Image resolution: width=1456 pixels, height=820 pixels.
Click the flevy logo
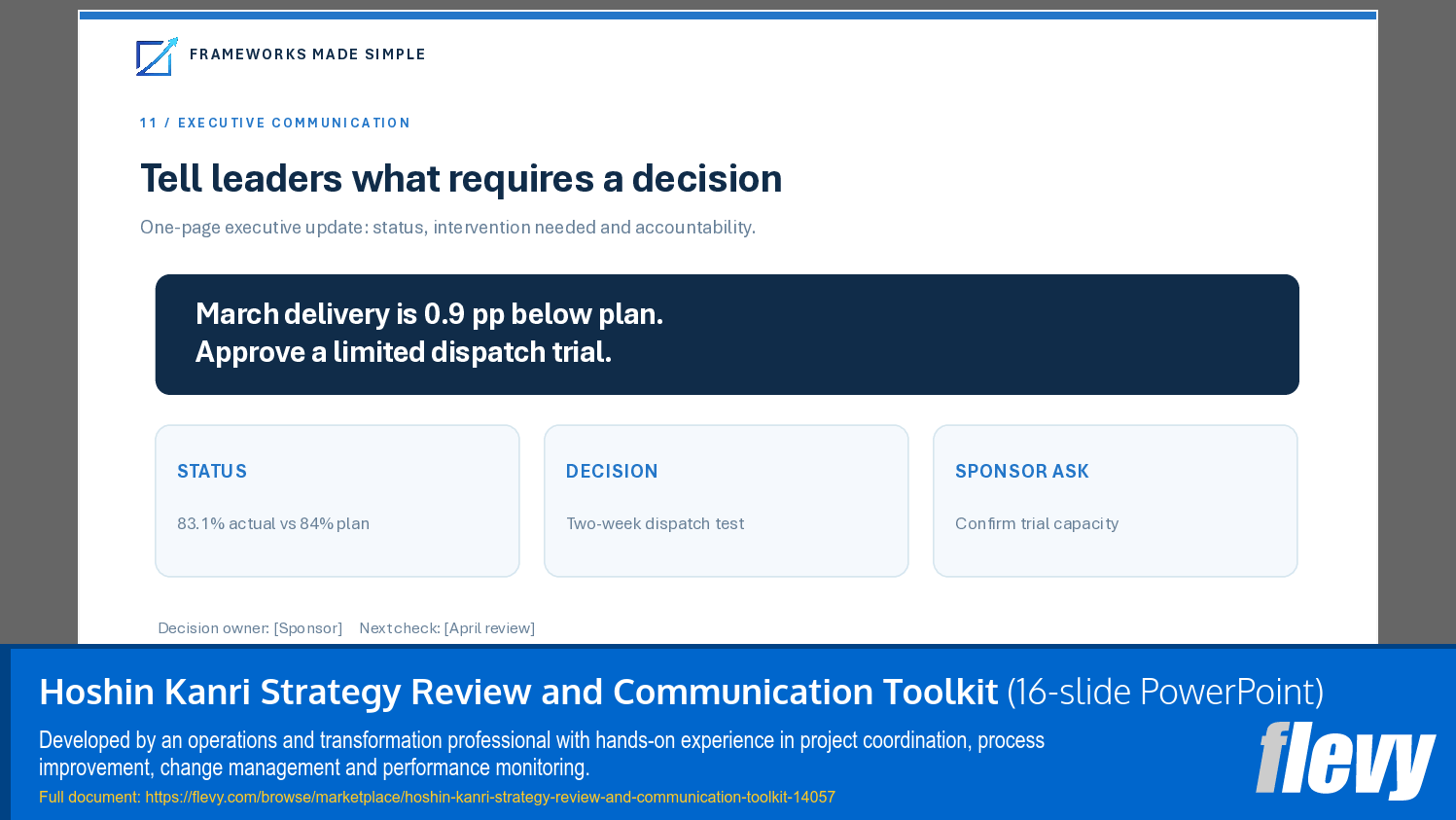[x=1346, y=761]
